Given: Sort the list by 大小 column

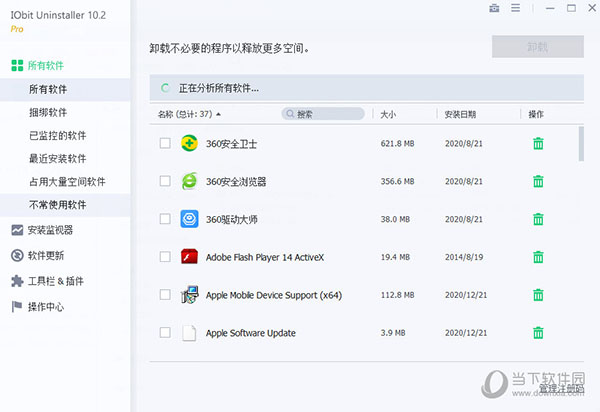Looking at the screenshot, I should [388, 114].
